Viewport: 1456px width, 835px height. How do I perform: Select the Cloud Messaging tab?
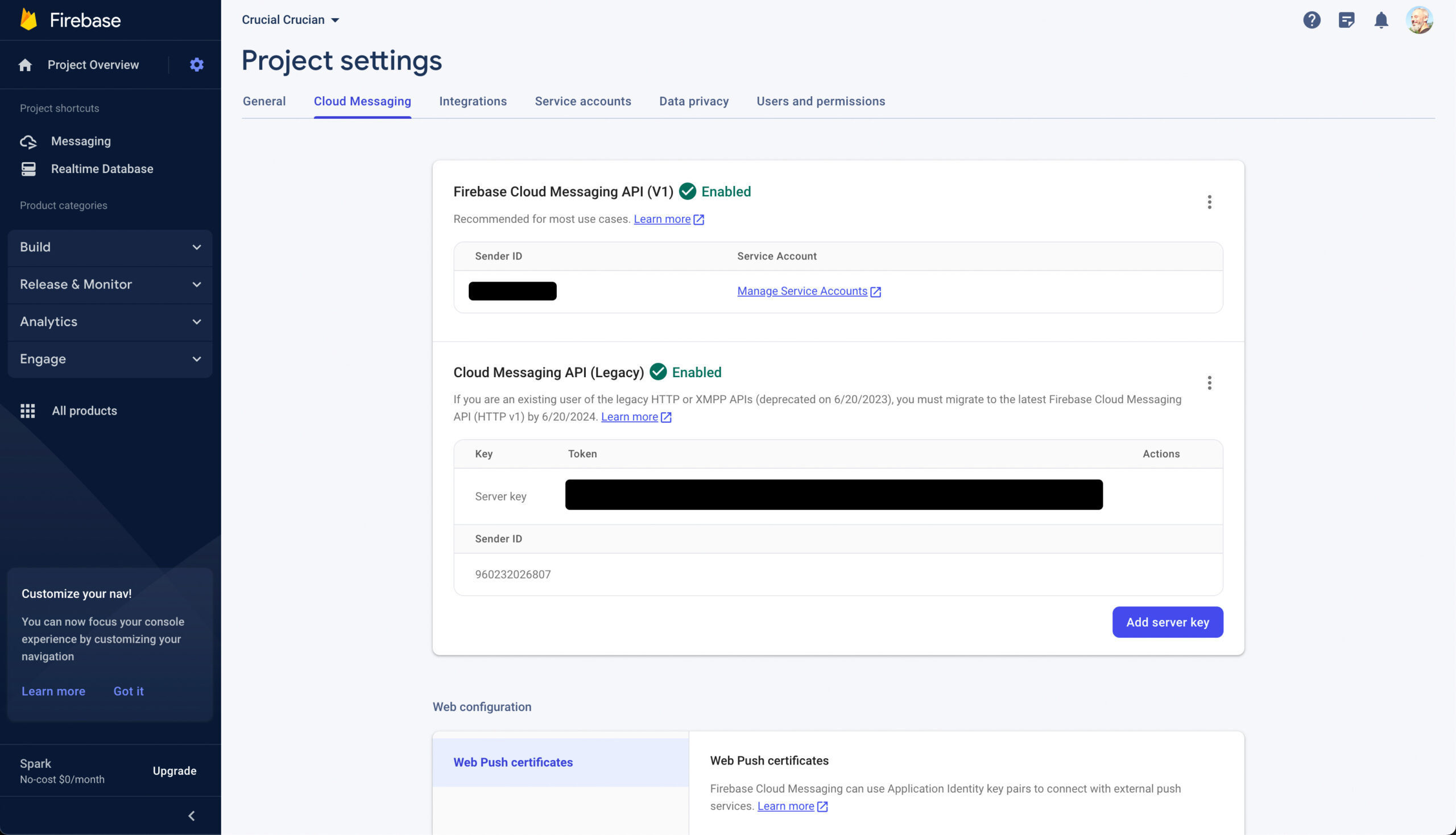click(x=362, y=101)
